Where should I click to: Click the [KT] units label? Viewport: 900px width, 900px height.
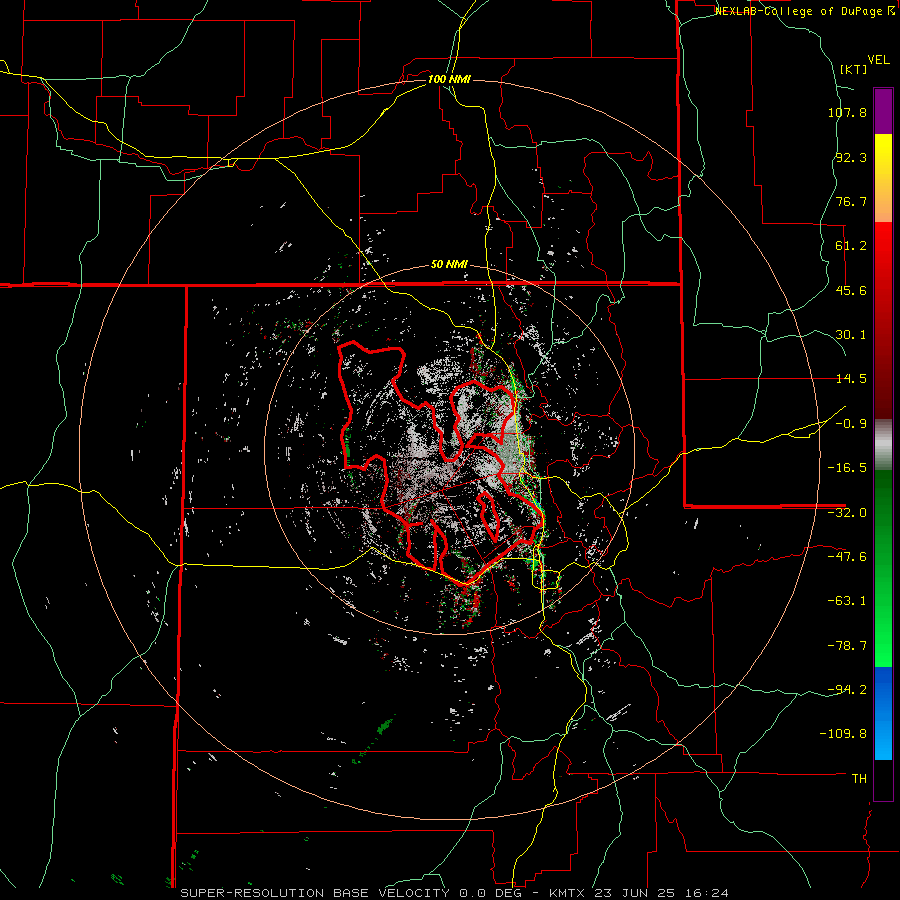854,69
